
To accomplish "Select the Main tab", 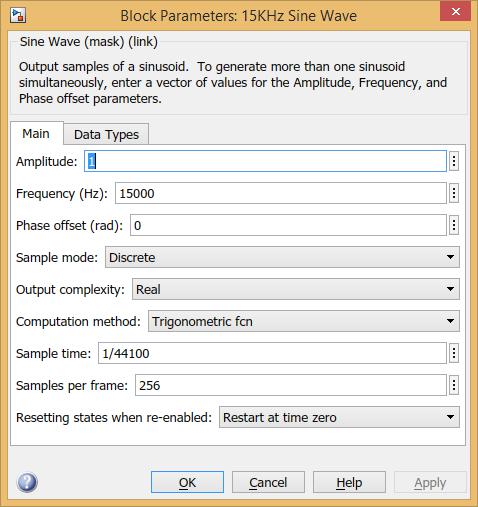I will (x=36, y=133).
